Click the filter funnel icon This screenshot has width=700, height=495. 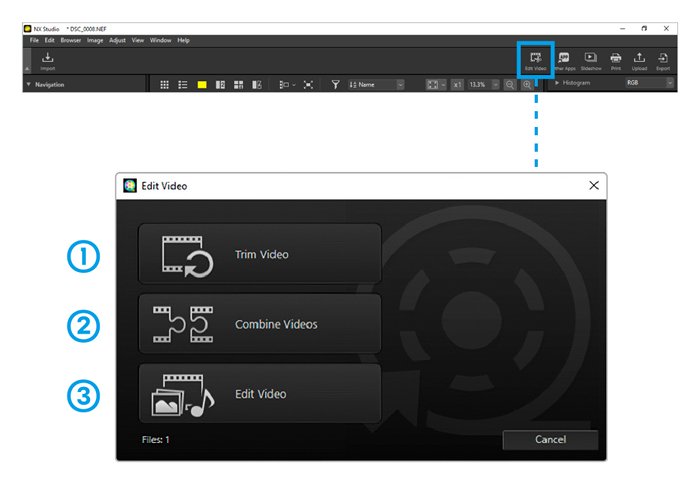click(335, 85)
